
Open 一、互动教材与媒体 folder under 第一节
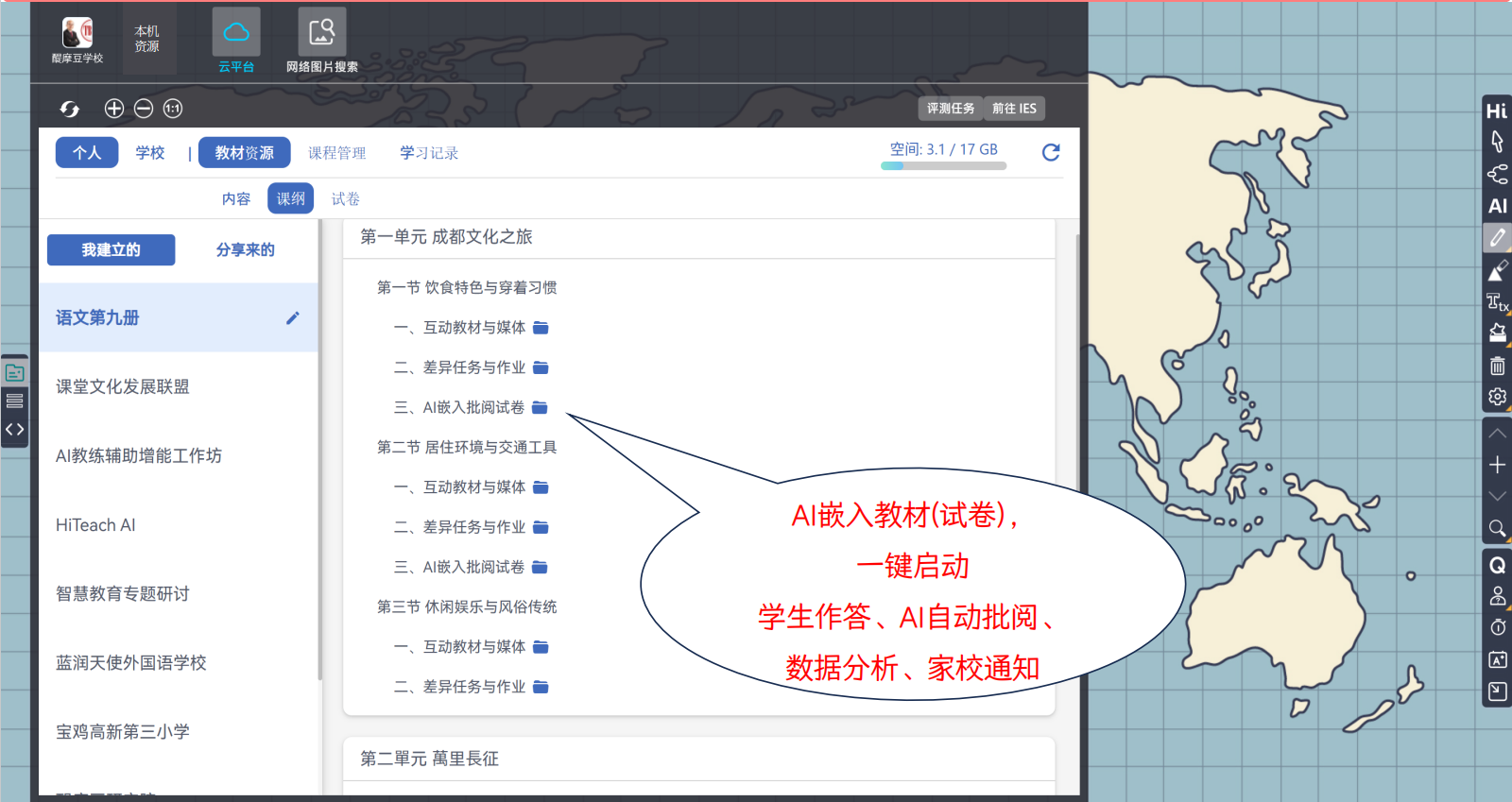(541, 328)
